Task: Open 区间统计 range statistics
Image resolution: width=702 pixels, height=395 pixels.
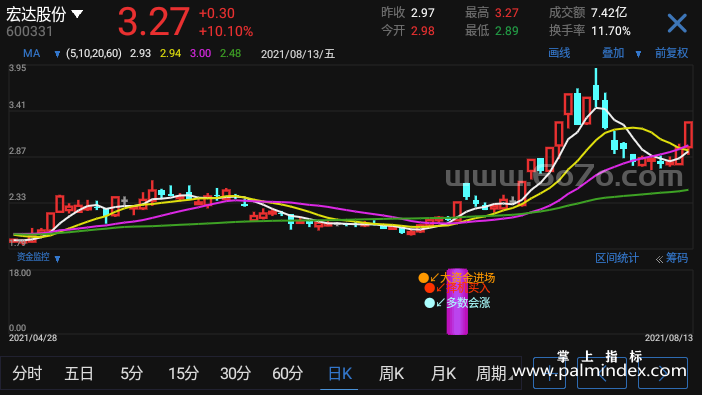Action: pos(616,258)
